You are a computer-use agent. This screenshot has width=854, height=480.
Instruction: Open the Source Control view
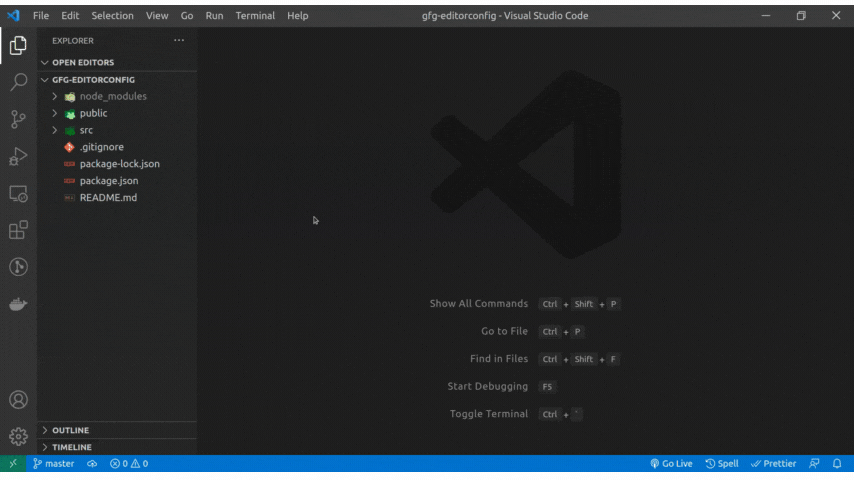pos(18,119)
